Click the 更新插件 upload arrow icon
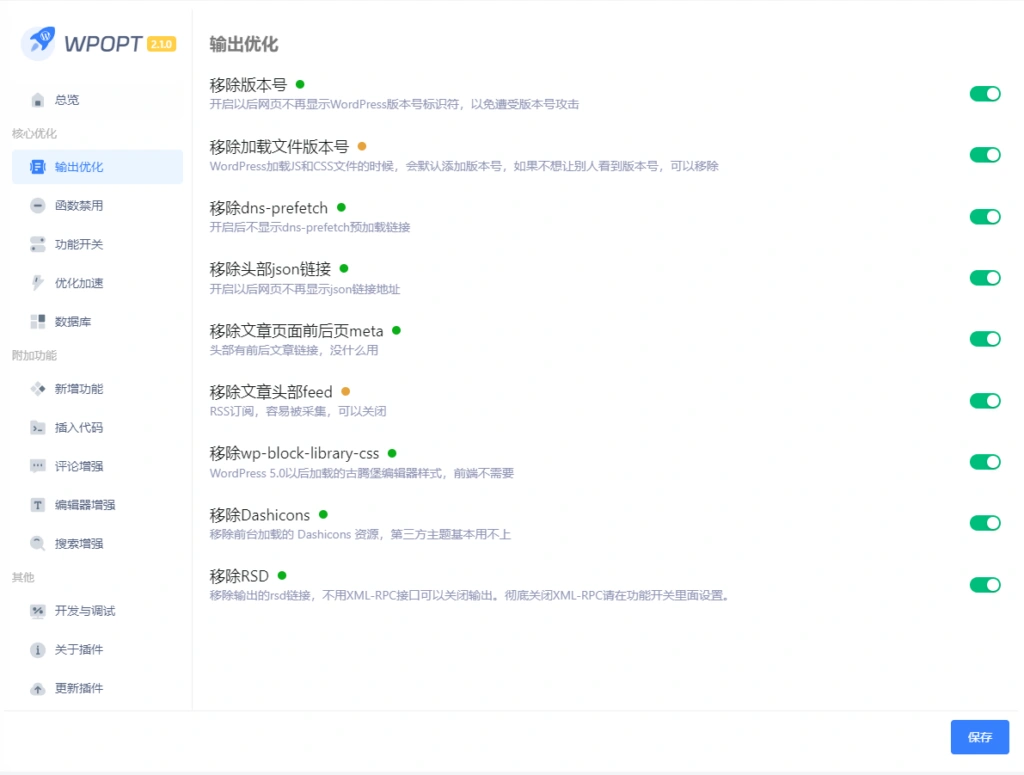The width and height of the screenshot is (1024, 775). (38, 688)
